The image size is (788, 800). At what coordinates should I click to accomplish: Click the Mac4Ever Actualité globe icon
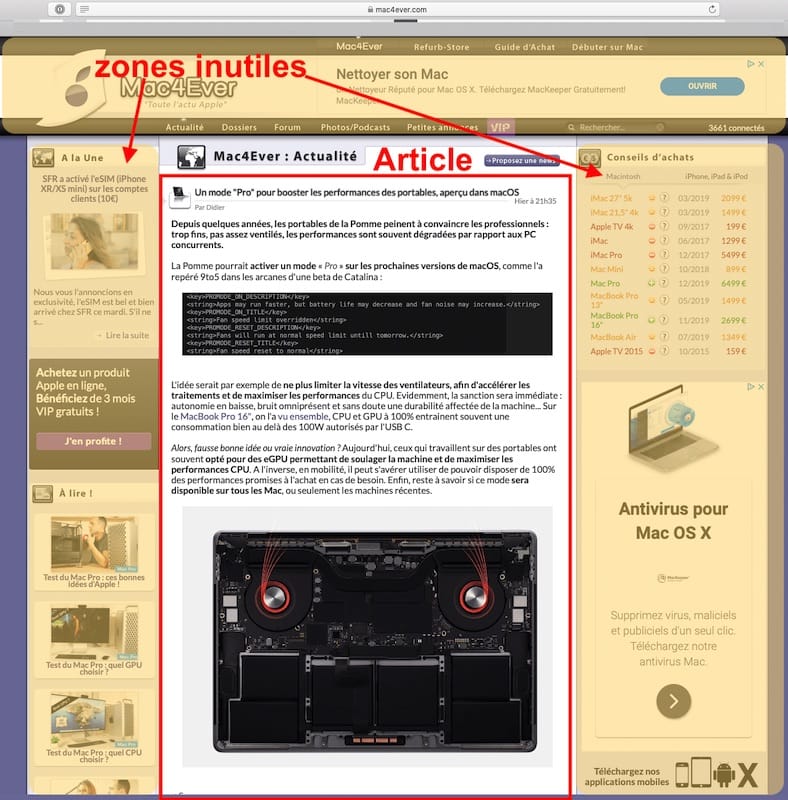pyautogui.click(x=191, y=157)
